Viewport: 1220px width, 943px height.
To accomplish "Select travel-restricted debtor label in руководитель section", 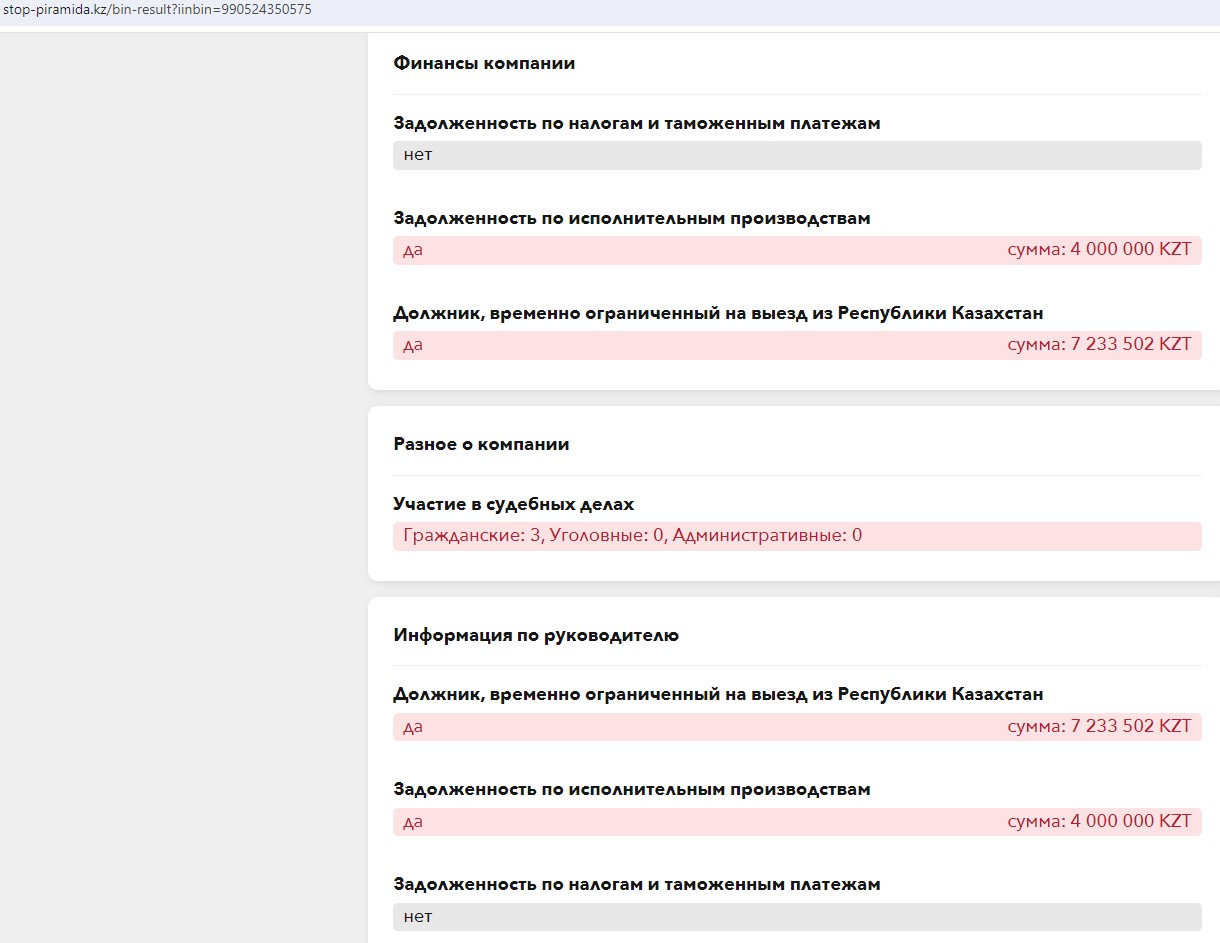I will (x=718, y=694).
